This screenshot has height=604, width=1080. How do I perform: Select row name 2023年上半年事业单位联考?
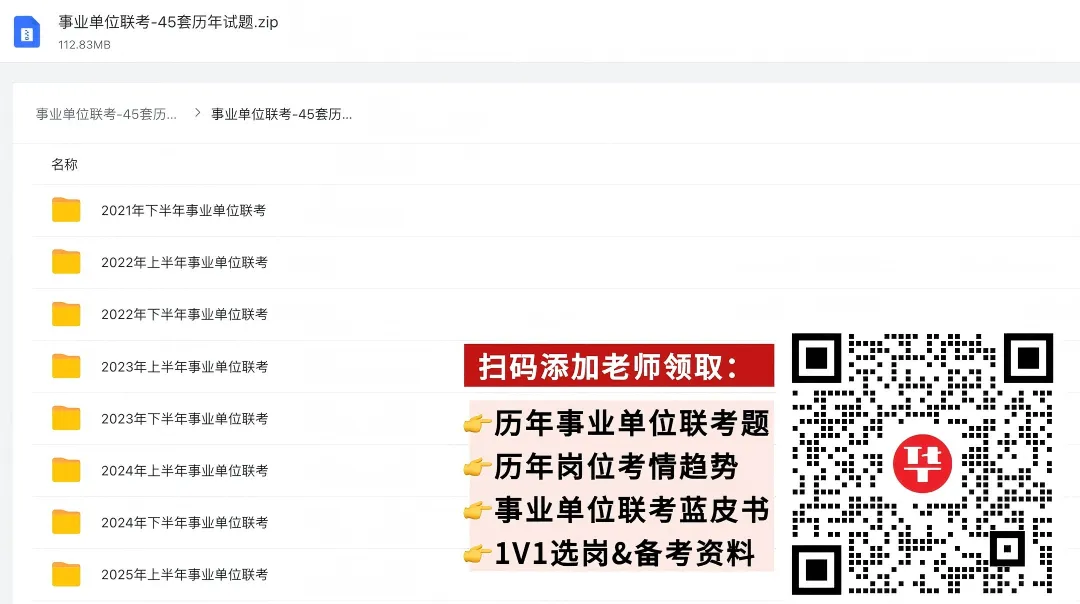click(184, 367)
